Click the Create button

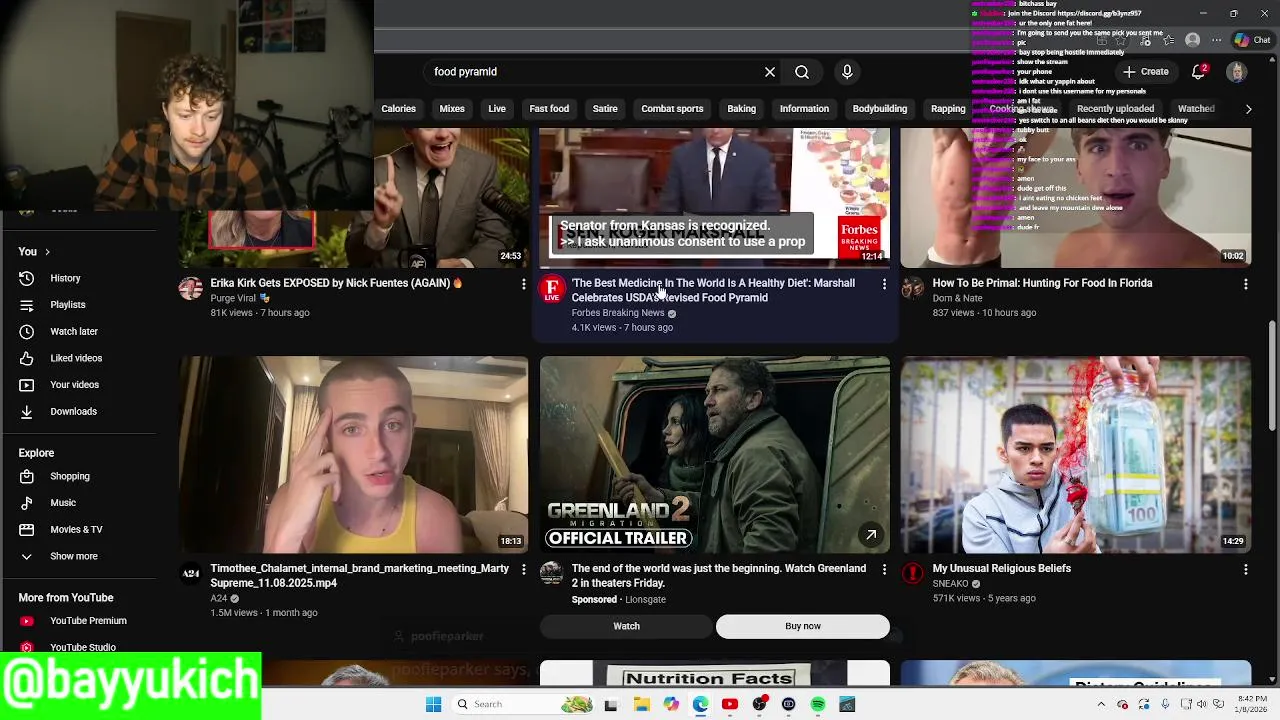1145,72
